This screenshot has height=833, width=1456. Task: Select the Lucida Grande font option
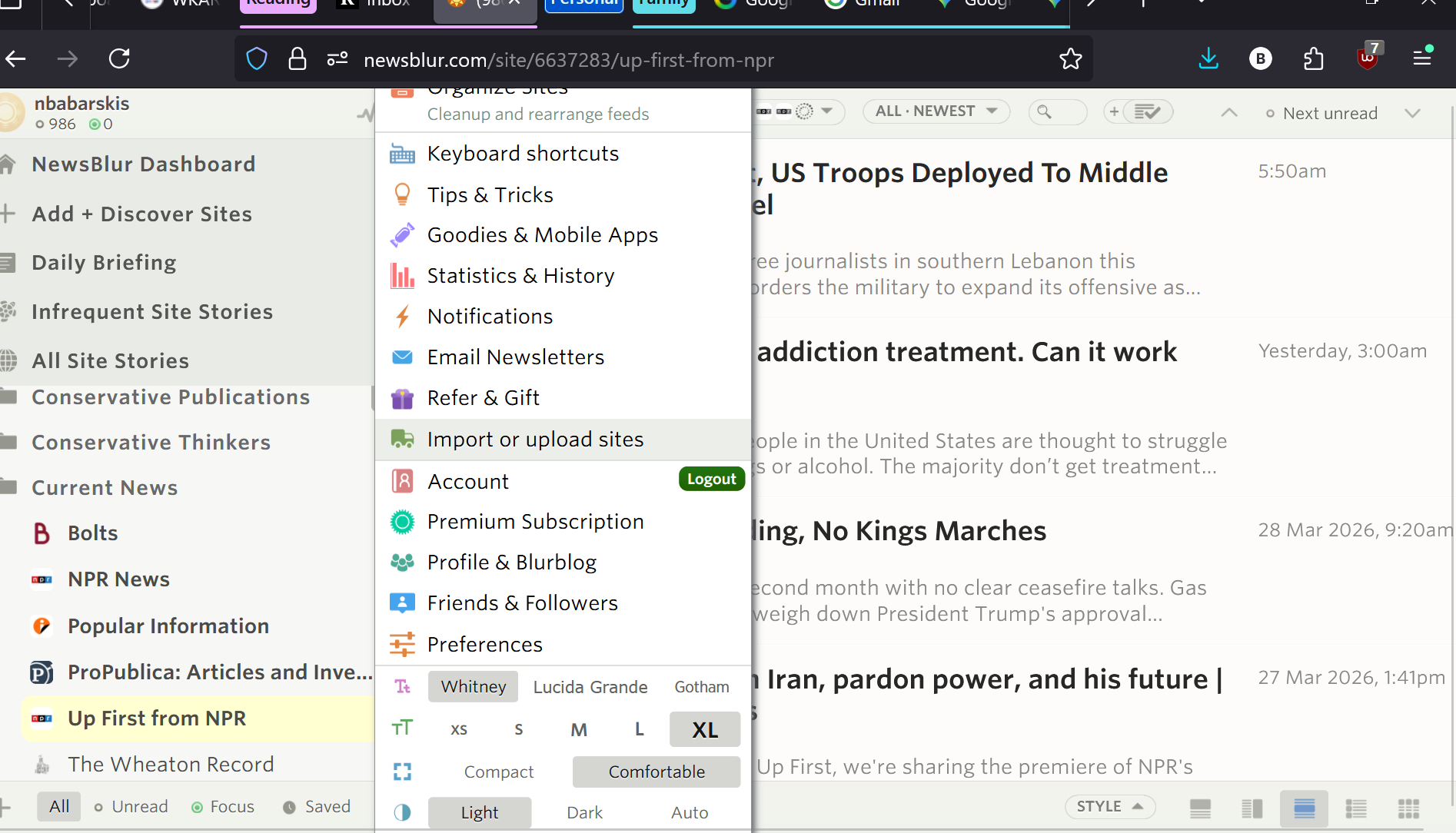pyautogui.click(x=590, y=687)
